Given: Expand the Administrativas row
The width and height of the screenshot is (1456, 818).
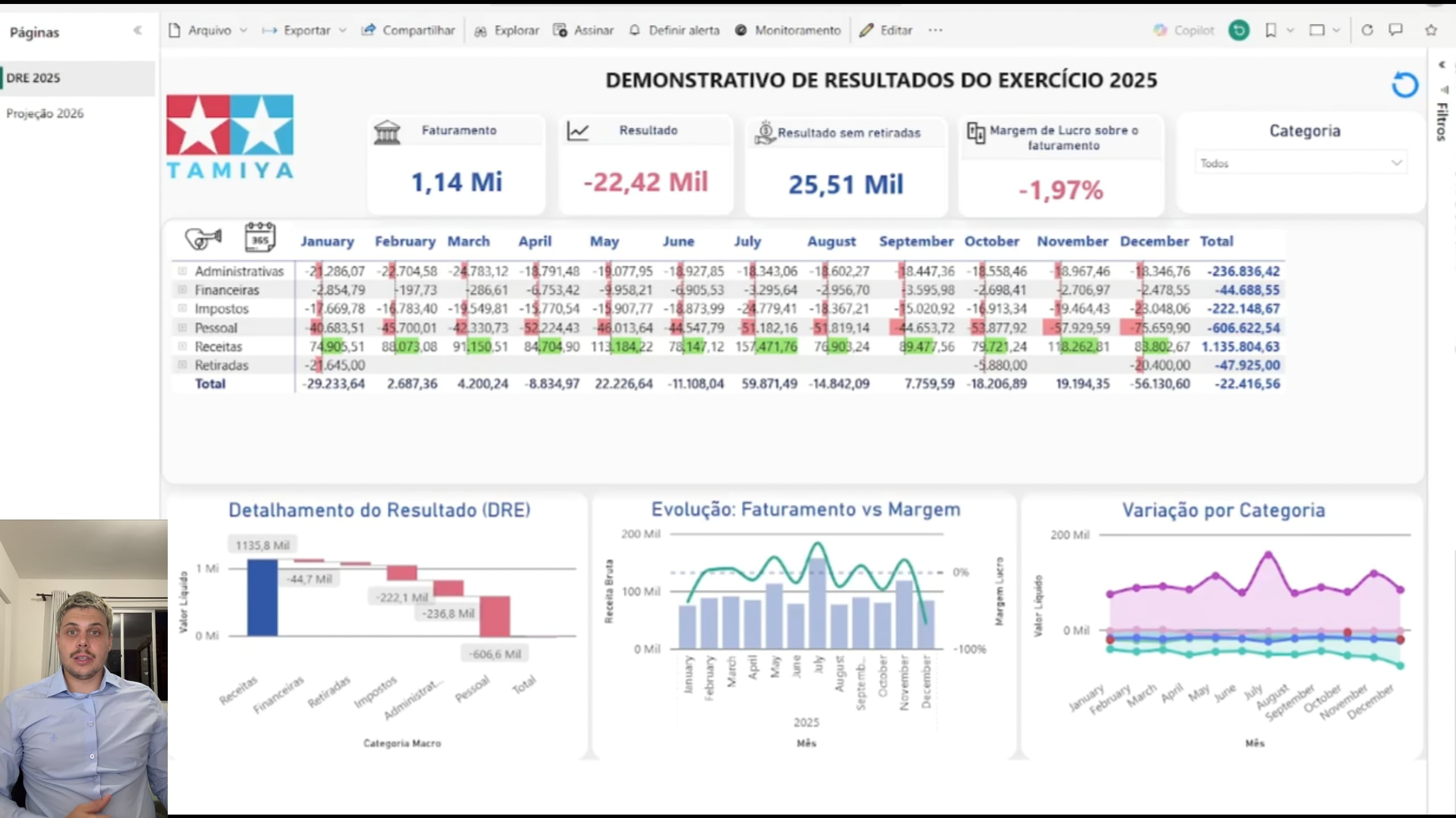Looking at the screenshot, I should click(182, 271).
